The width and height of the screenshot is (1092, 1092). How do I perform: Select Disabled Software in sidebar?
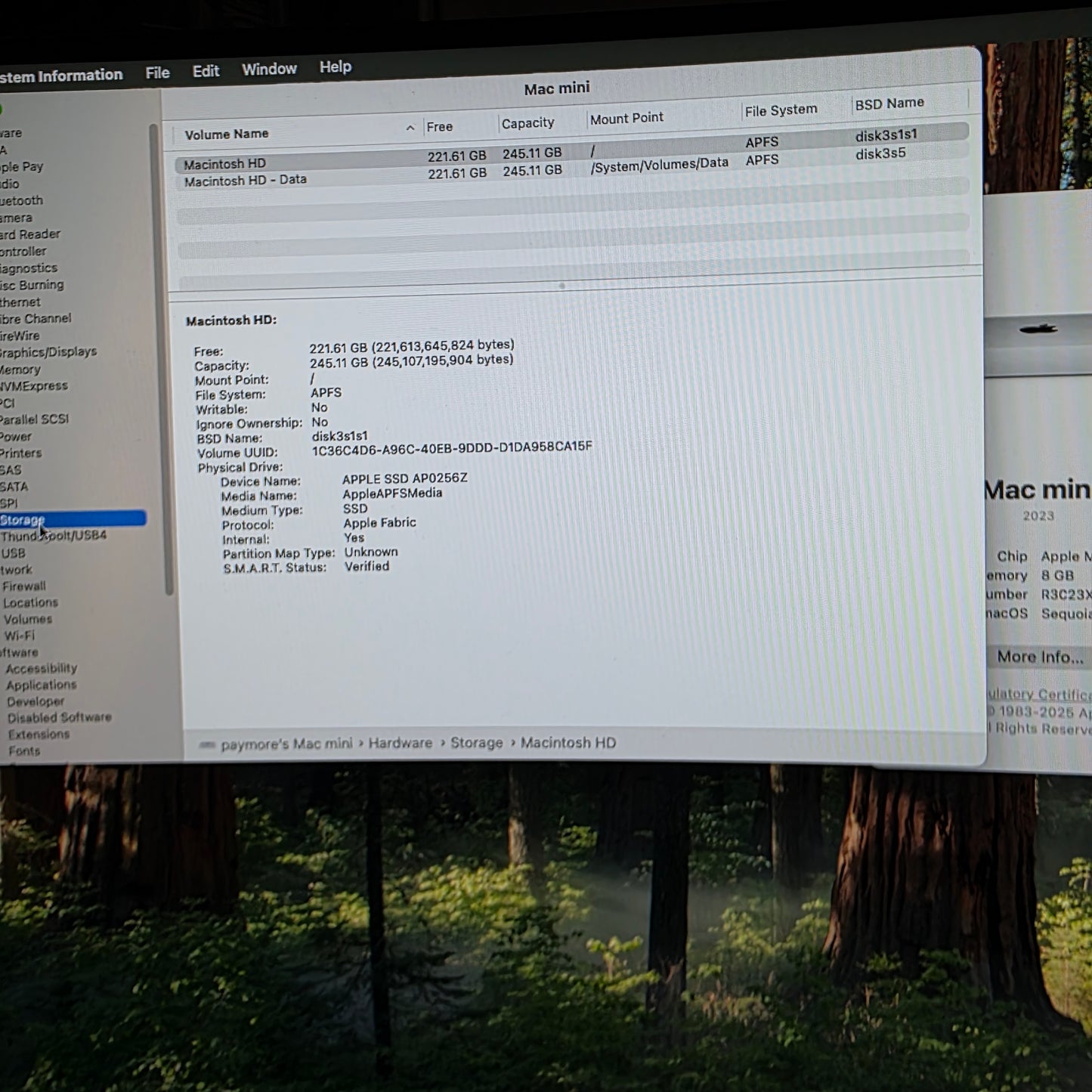(60, 717)
